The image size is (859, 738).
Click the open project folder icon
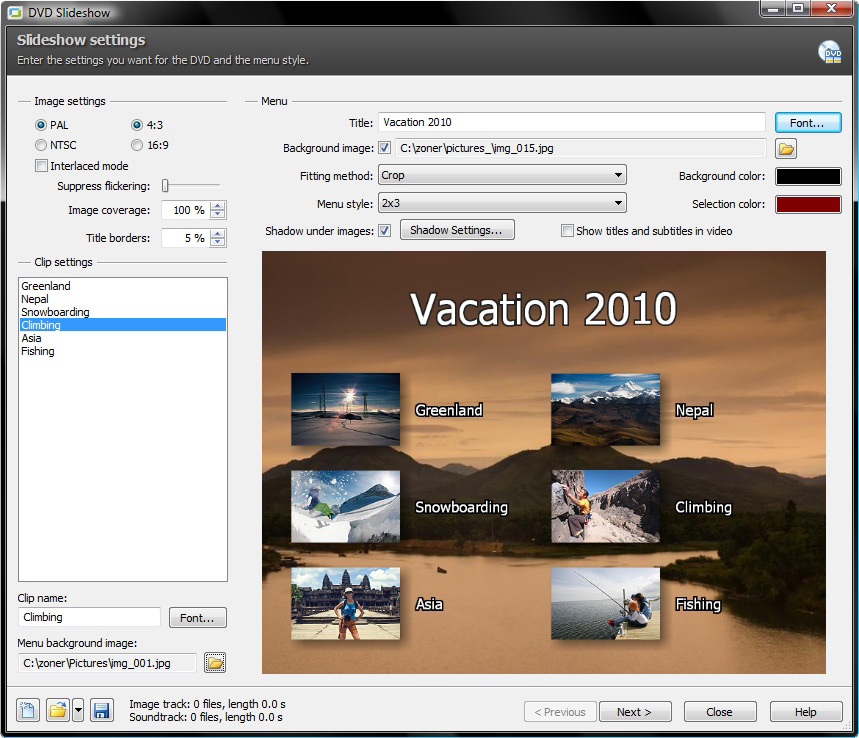[58, 711]
